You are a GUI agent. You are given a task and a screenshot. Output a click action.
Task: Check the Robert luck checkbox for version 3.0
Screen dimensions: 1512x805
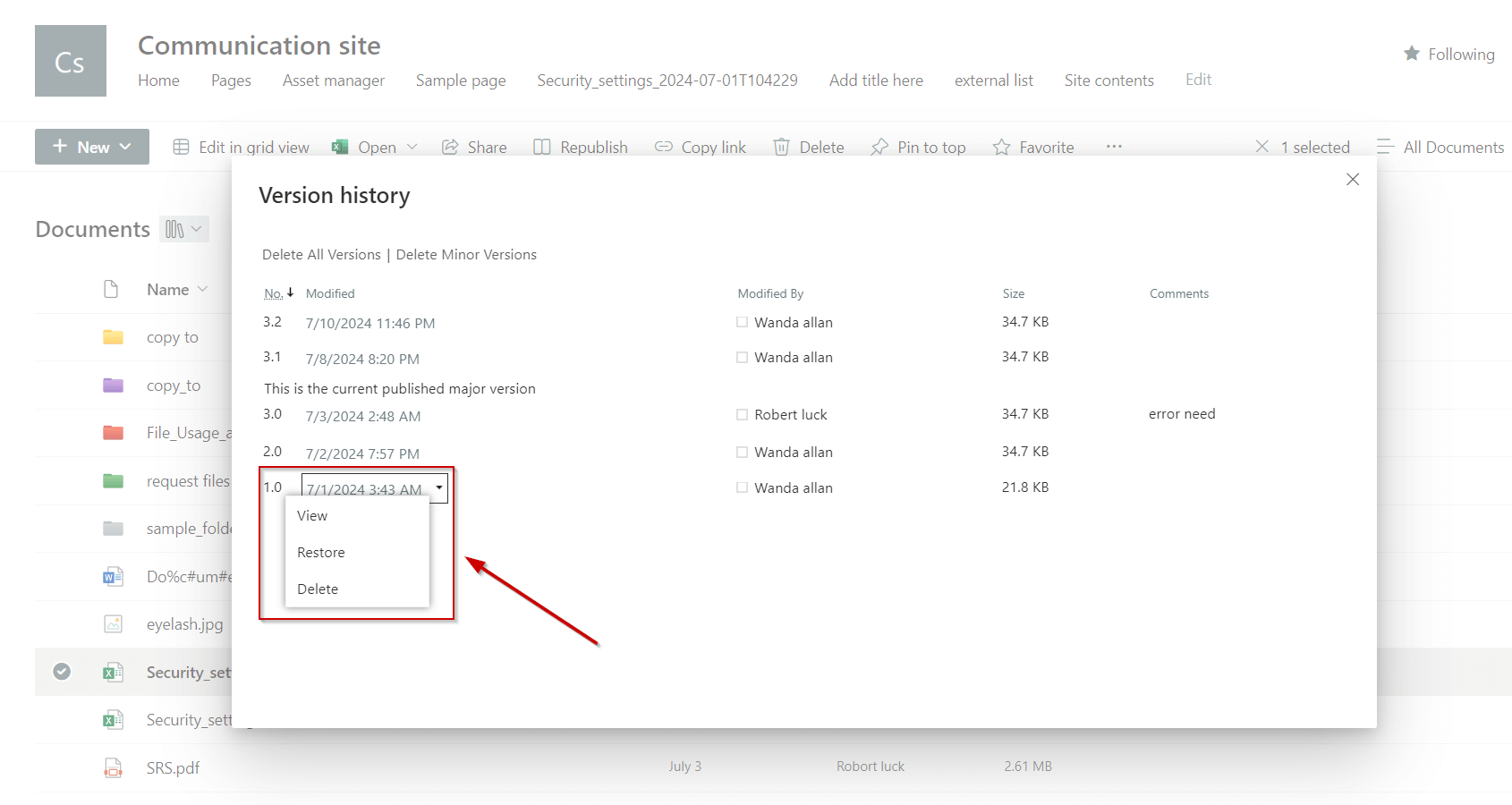click(x=742, y=414)
